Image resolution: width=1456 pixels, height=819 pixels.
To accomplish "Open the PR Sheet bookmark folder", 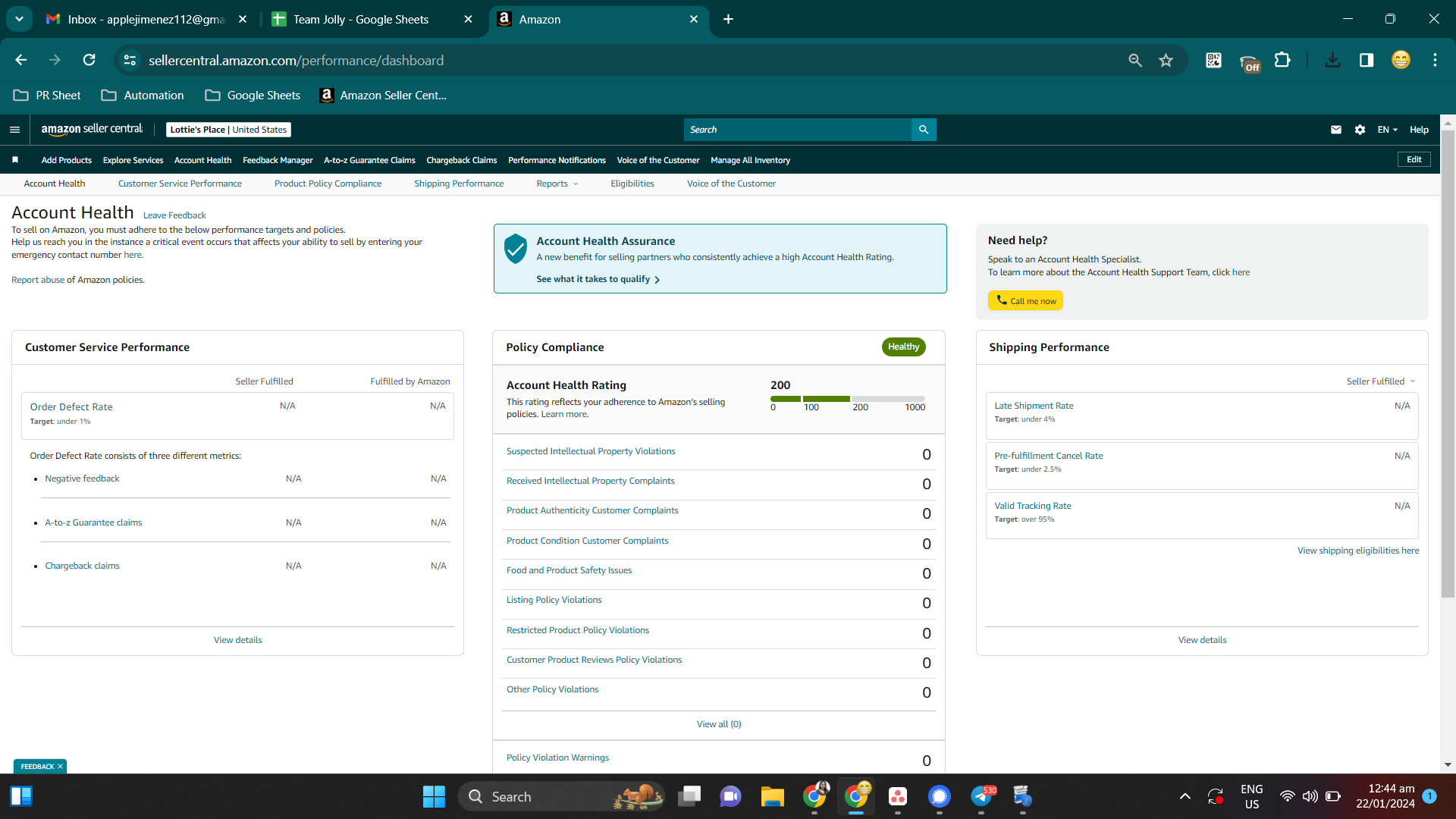I will pos(47,96).
